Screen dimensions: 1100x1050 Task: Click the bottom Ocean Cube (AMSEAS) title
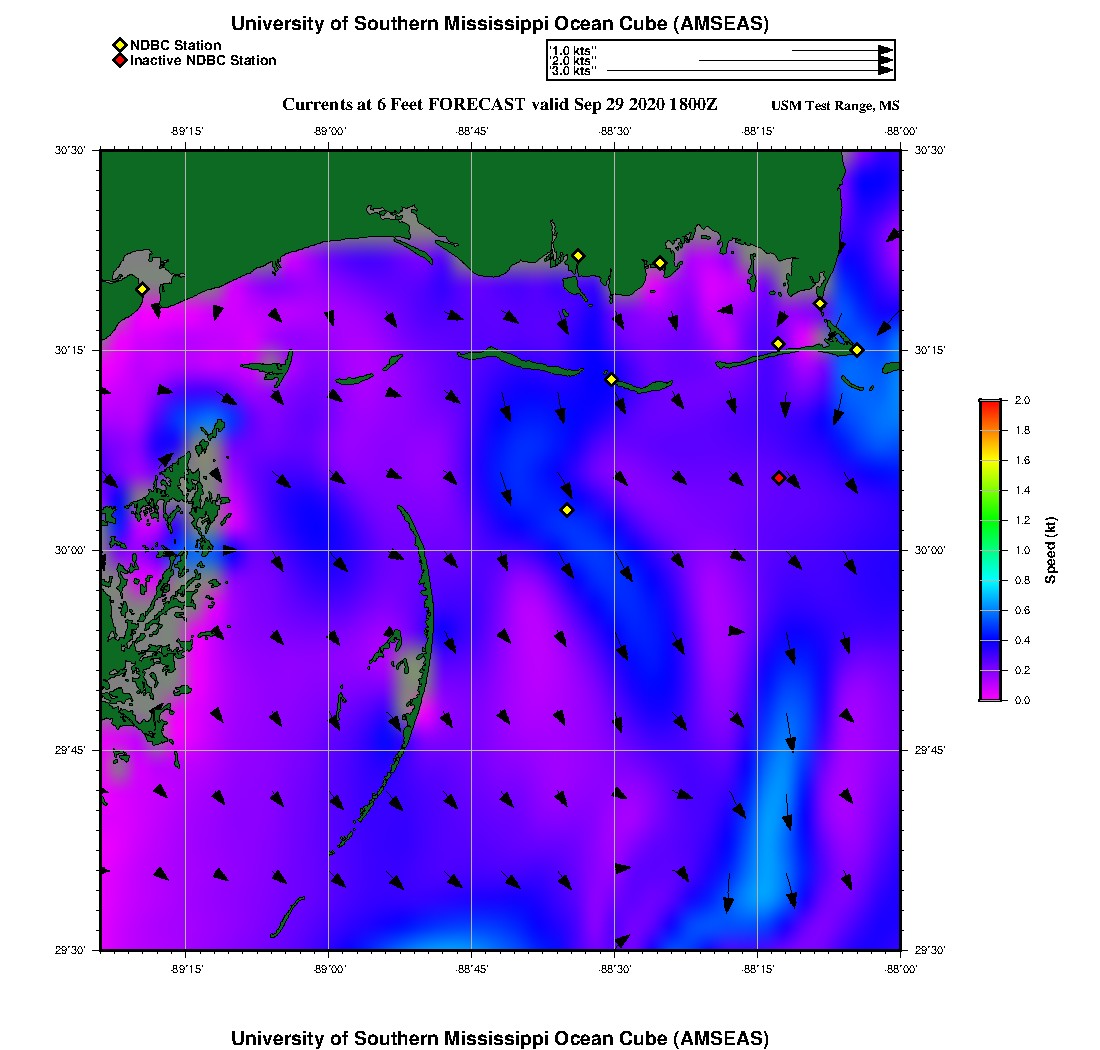(500, 1037)
